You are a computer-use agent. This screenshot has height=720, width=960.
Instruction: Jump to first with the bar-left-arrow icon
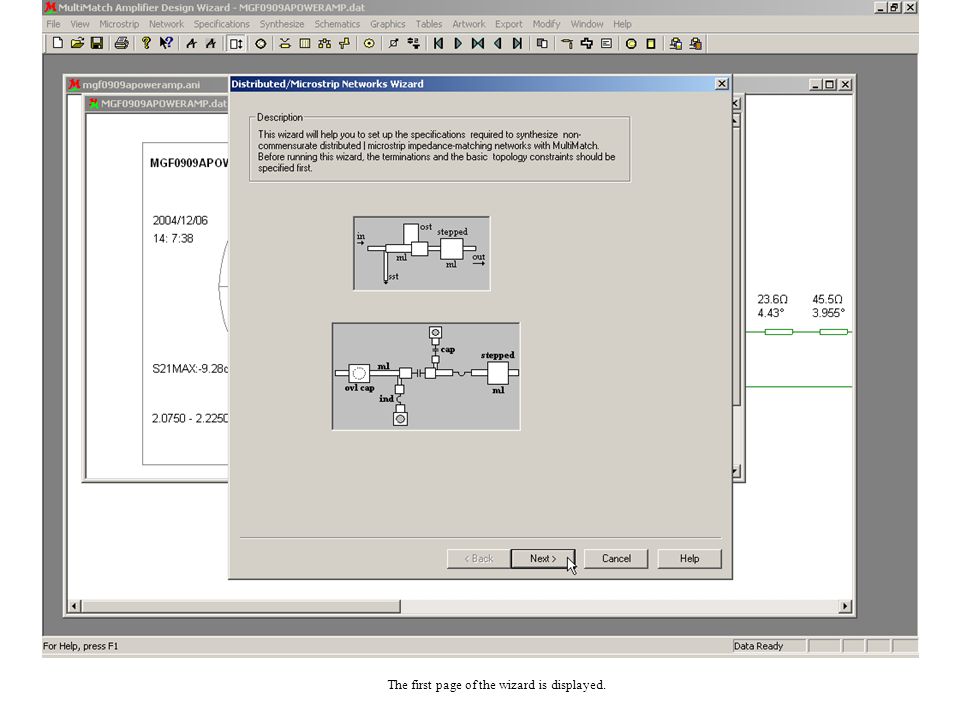coord(438,43)
